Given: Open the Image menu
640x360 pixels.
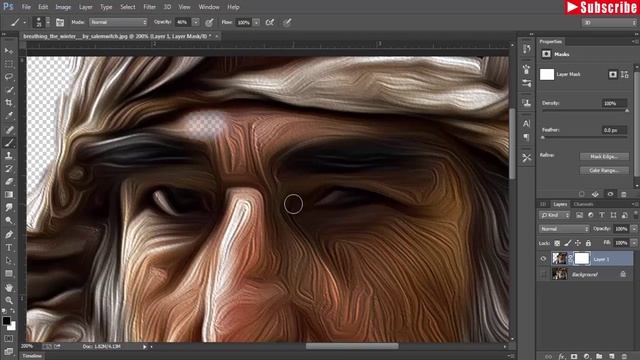Looking at the screenshot, I should (x=63, y=7).
